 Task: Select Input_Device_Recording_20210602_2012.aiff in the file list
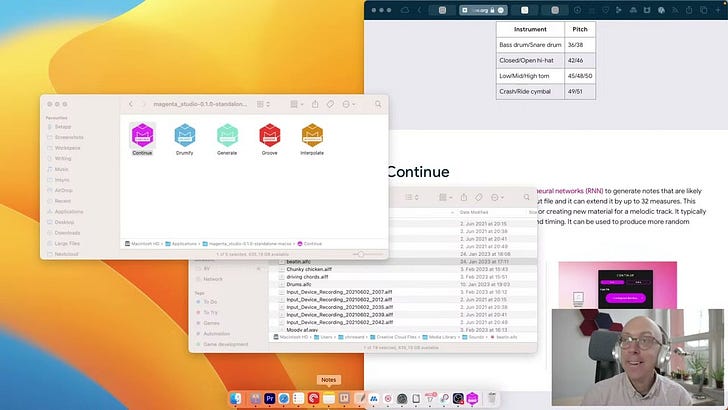point(339,299)
